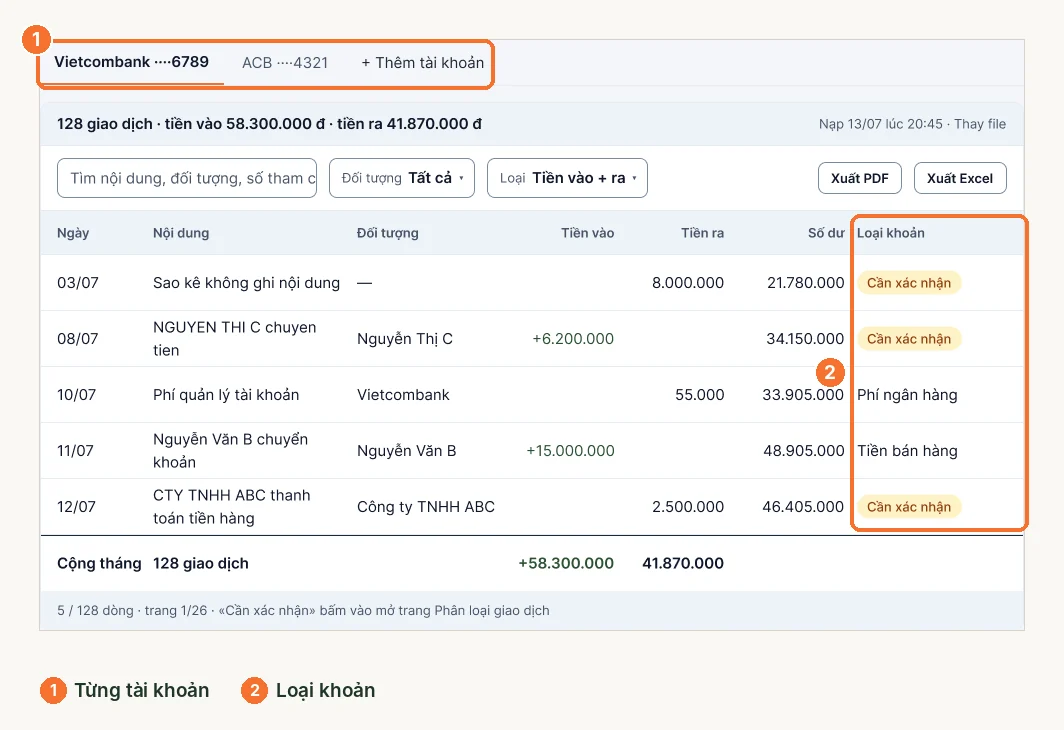
Task: Click the Tiền ra column header
Action: [702, 233]
